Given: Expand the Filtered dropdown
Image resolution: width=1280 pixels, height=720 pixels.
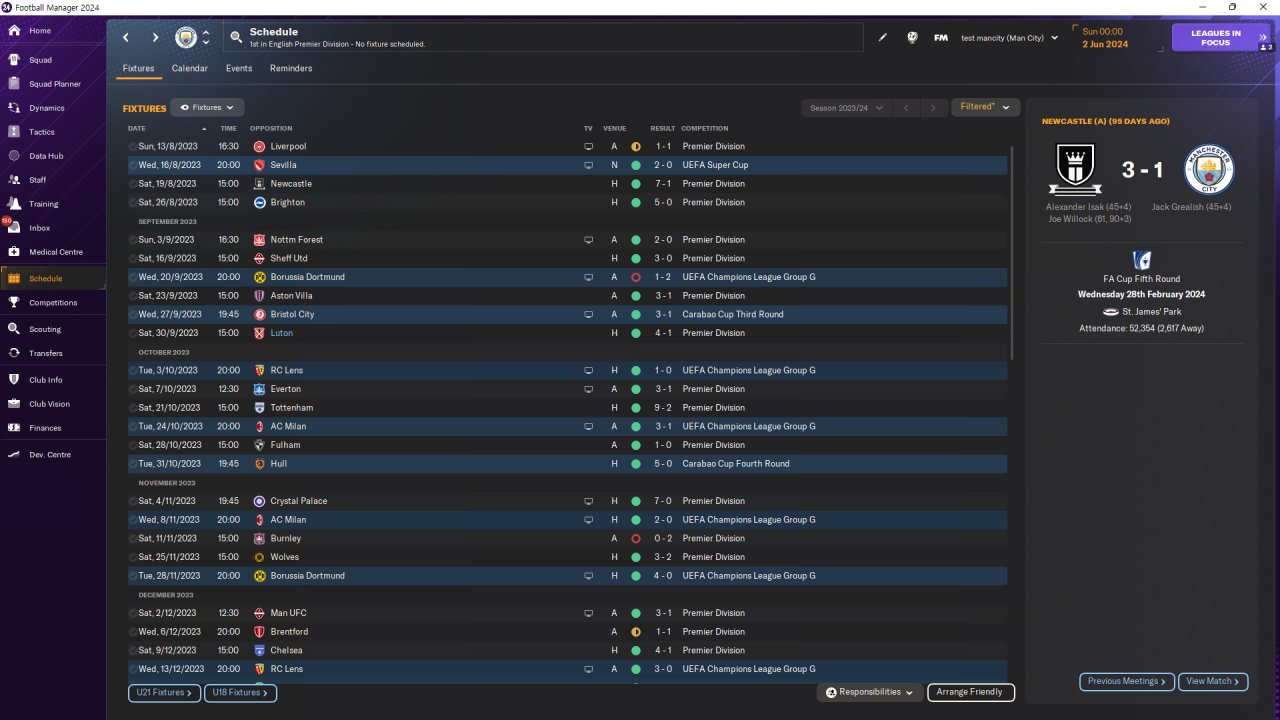Looking at the screenshot, I should (x=985, y=107).
